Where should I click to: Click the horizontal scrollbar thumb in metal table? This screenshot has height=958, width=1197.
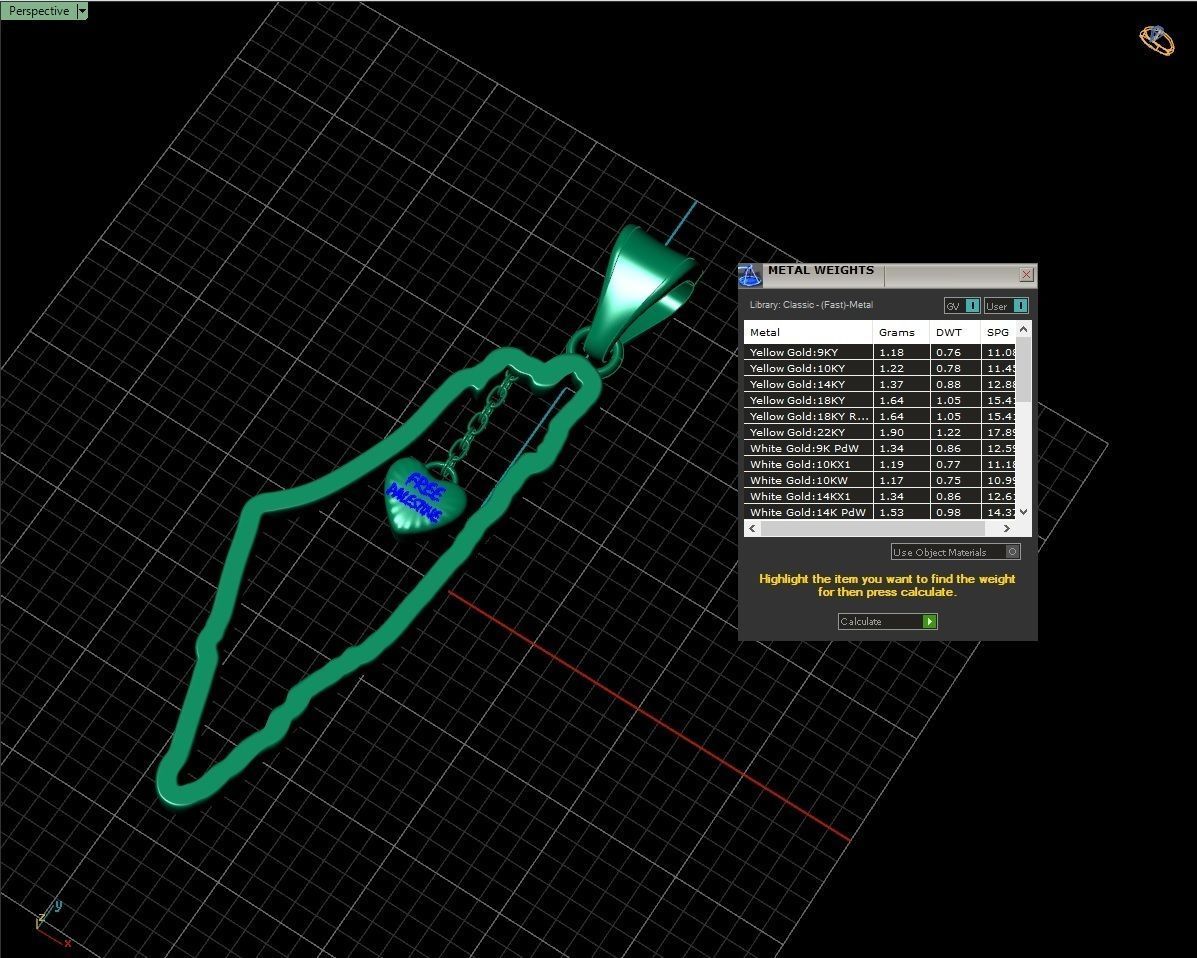tap(873, 528)
